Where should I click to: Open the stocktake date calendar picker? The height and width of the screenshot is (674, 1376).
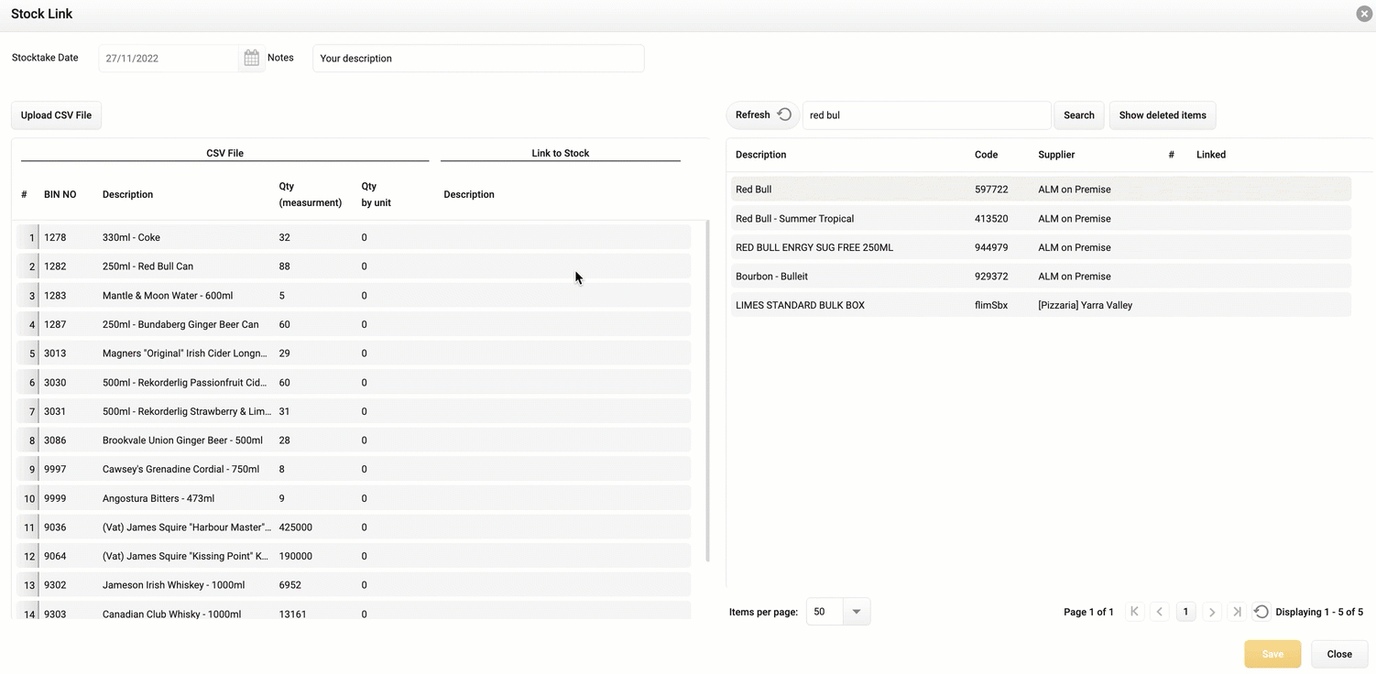coord(251,57)
